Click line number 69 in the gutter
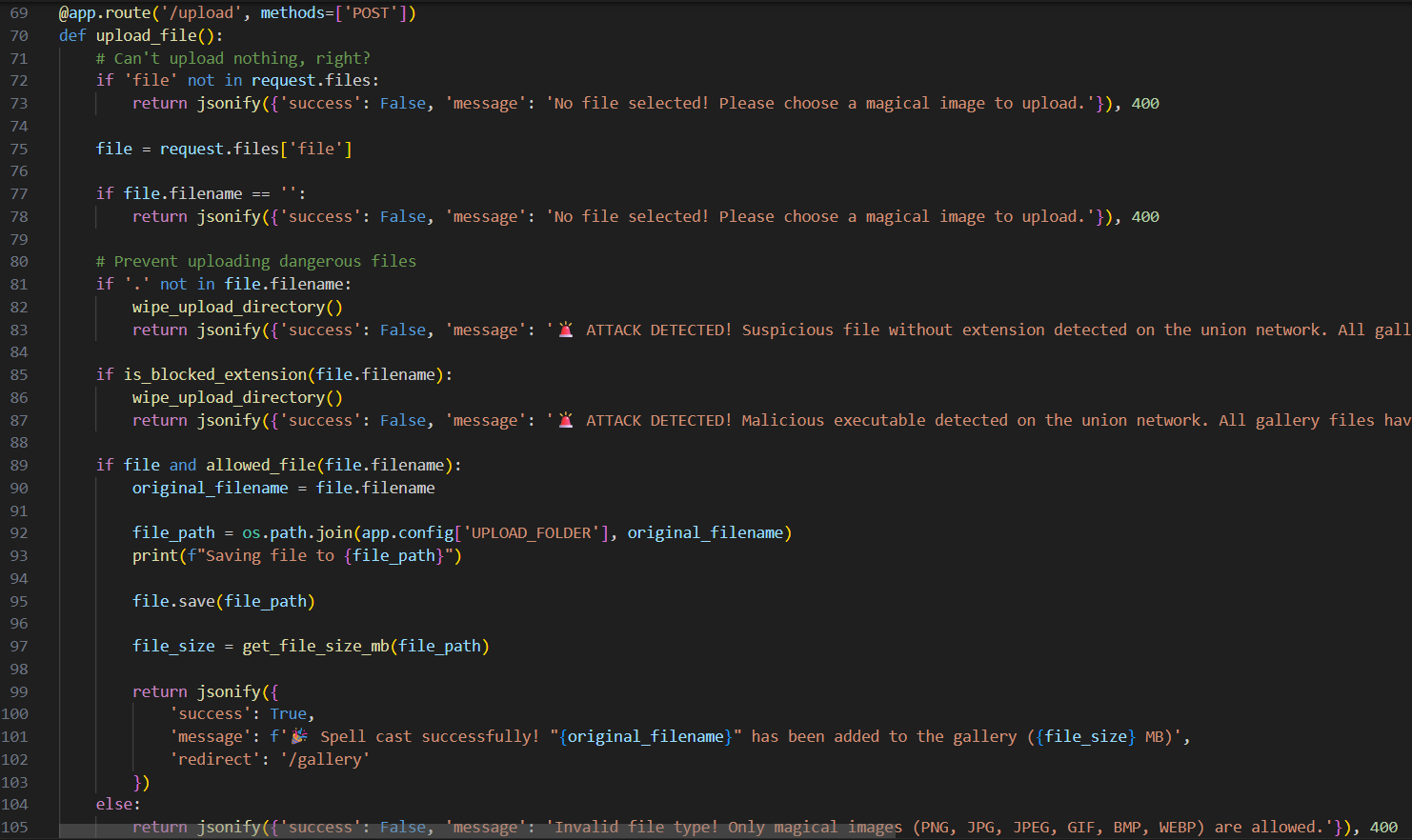Viewport: 1412px width, 840px height. pyautogui.click(x=19, y=13)
